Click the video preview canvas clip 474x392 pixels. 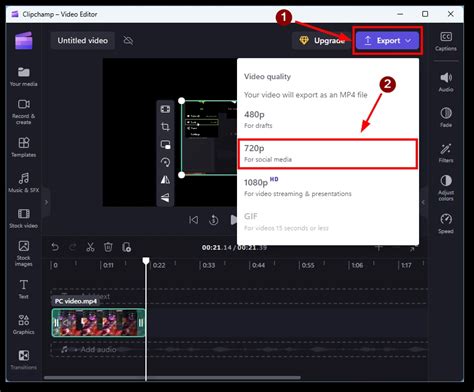209,138
